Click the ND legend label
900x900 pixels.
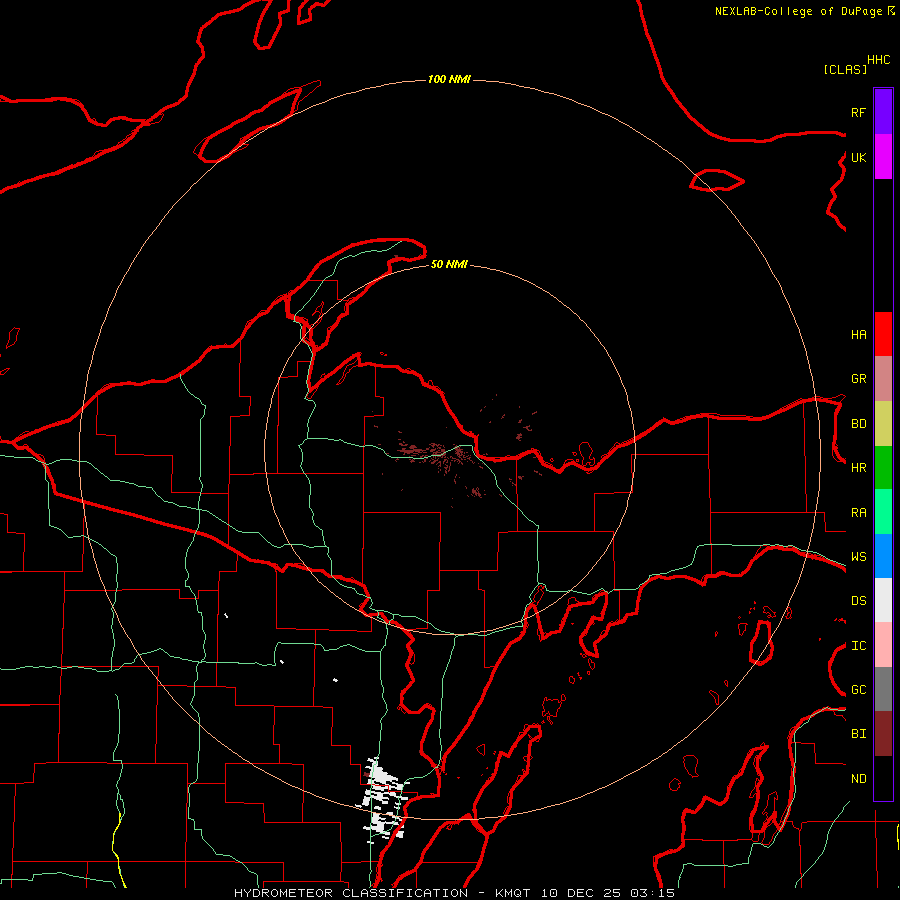coord(858,779)
